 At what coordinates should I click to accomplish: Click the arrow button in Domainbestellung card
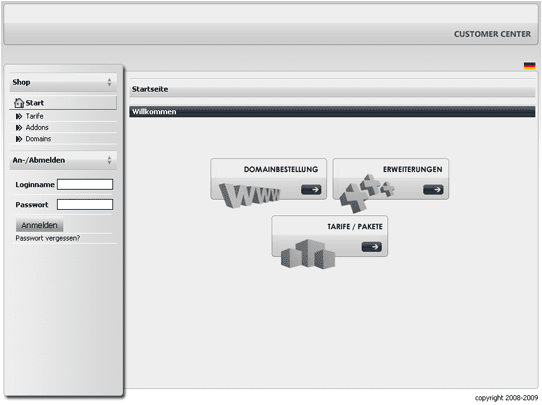point(311,189)
